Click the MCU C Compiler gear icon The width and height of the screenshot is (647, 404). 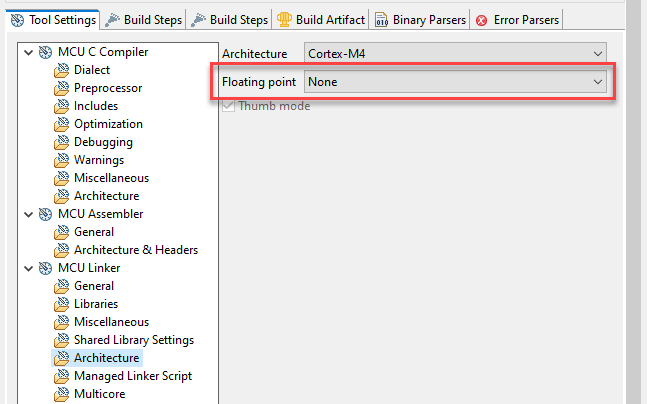(45, 52)
